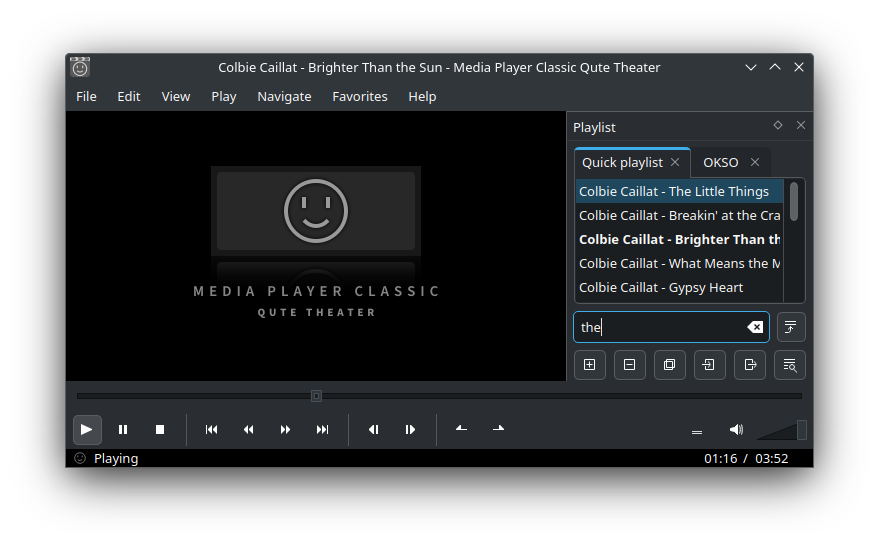Duplicate the selected playlist item
879x545 pixels.
(x=669, y=365)
